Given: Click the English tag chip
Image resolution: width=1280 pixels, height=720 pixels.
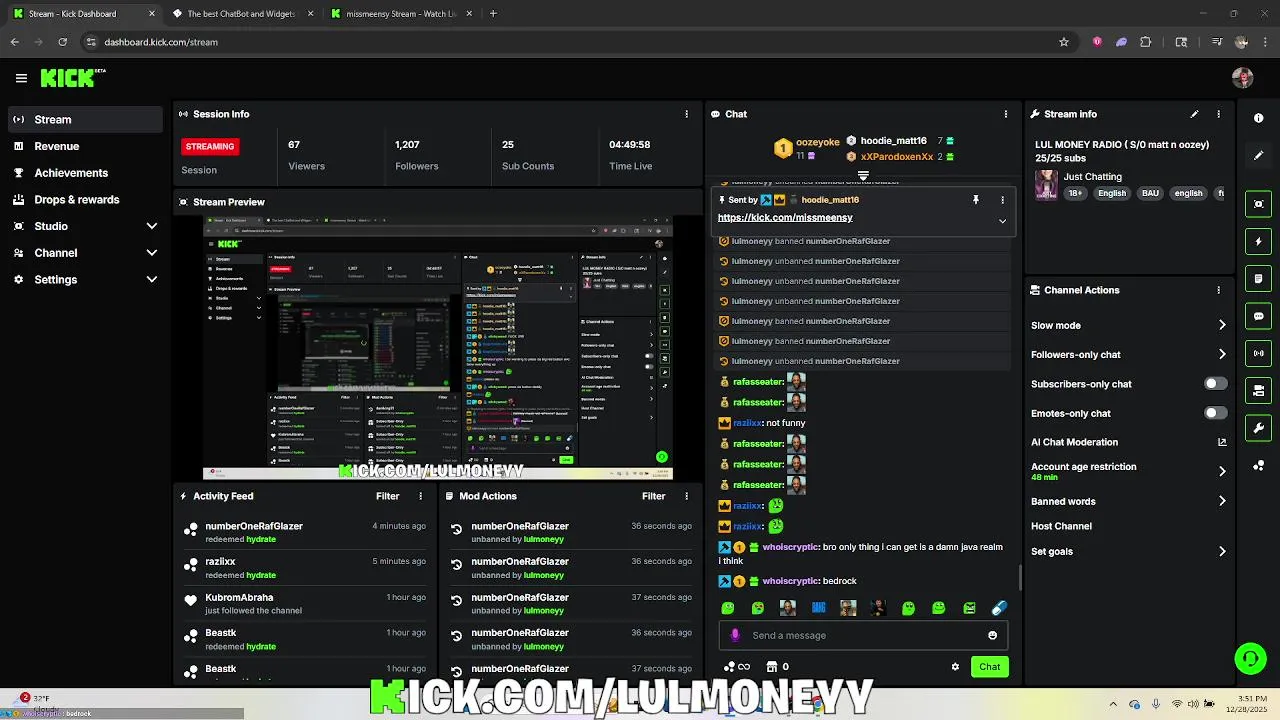Looking at the screenshot, I should pyautogui.click(x=1112, y=193).
